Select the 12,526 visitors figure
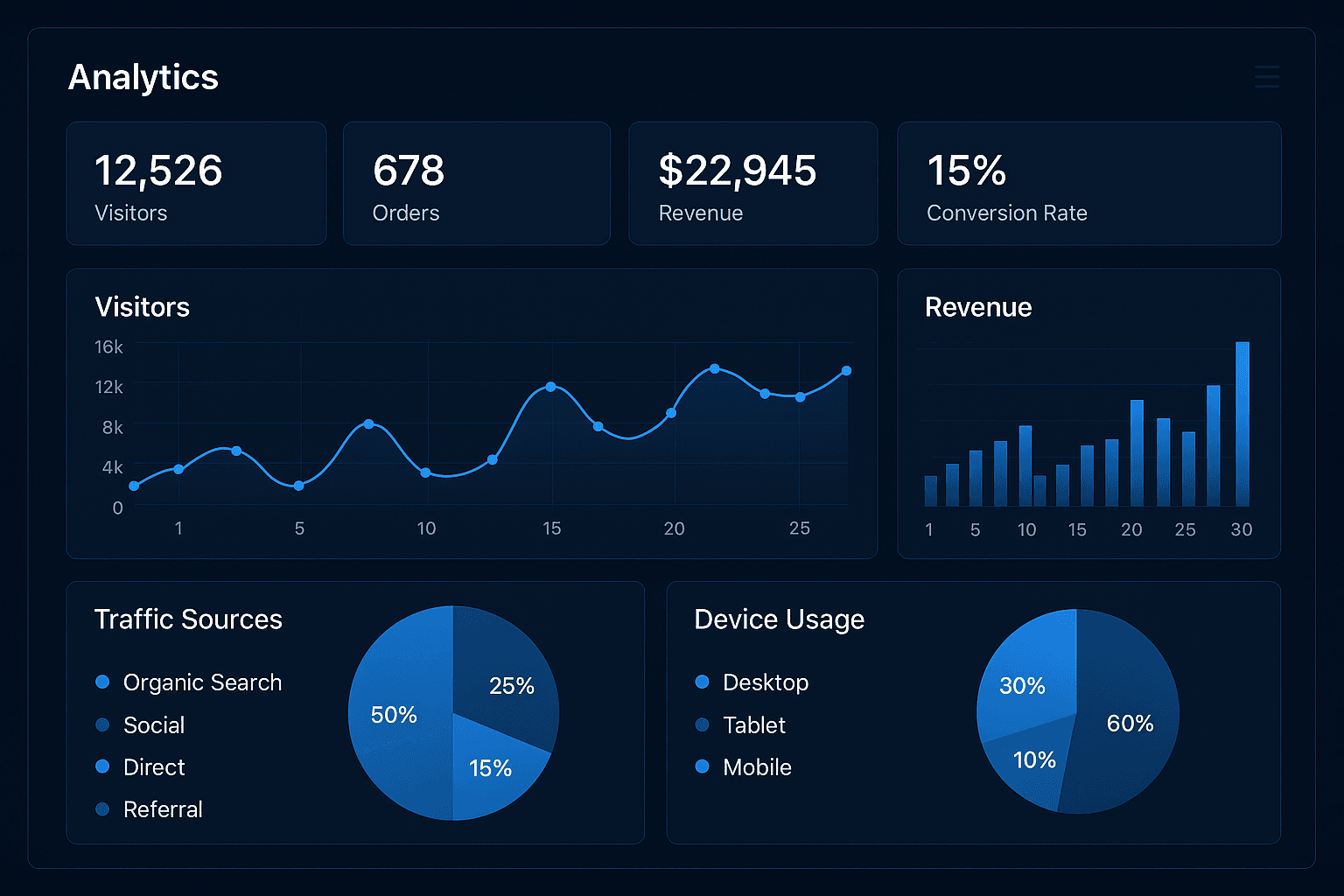Image resolution: width=1344 pixels, height=896 pixels. pos(158,170)
